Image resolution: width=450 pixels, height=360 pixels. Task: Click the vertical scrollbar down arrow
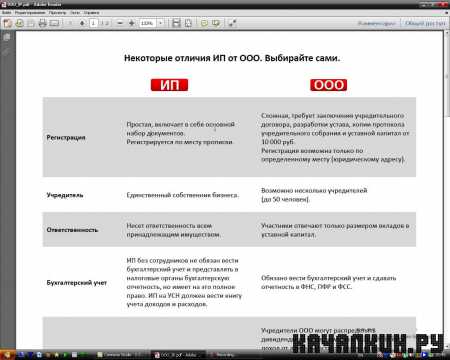click(x=447, y=347)
